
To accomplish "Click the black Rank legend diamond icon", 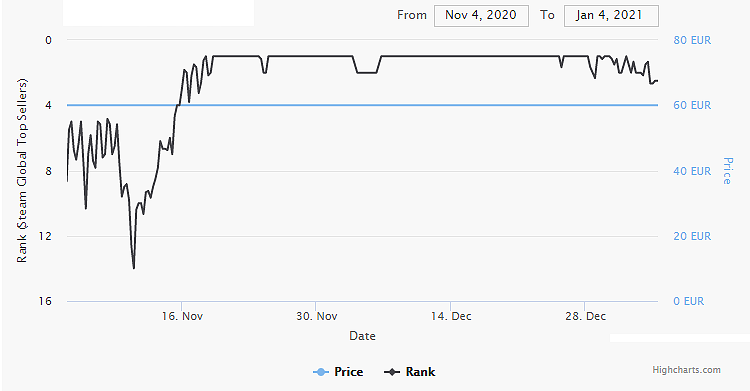I will (x=392, y=372).
